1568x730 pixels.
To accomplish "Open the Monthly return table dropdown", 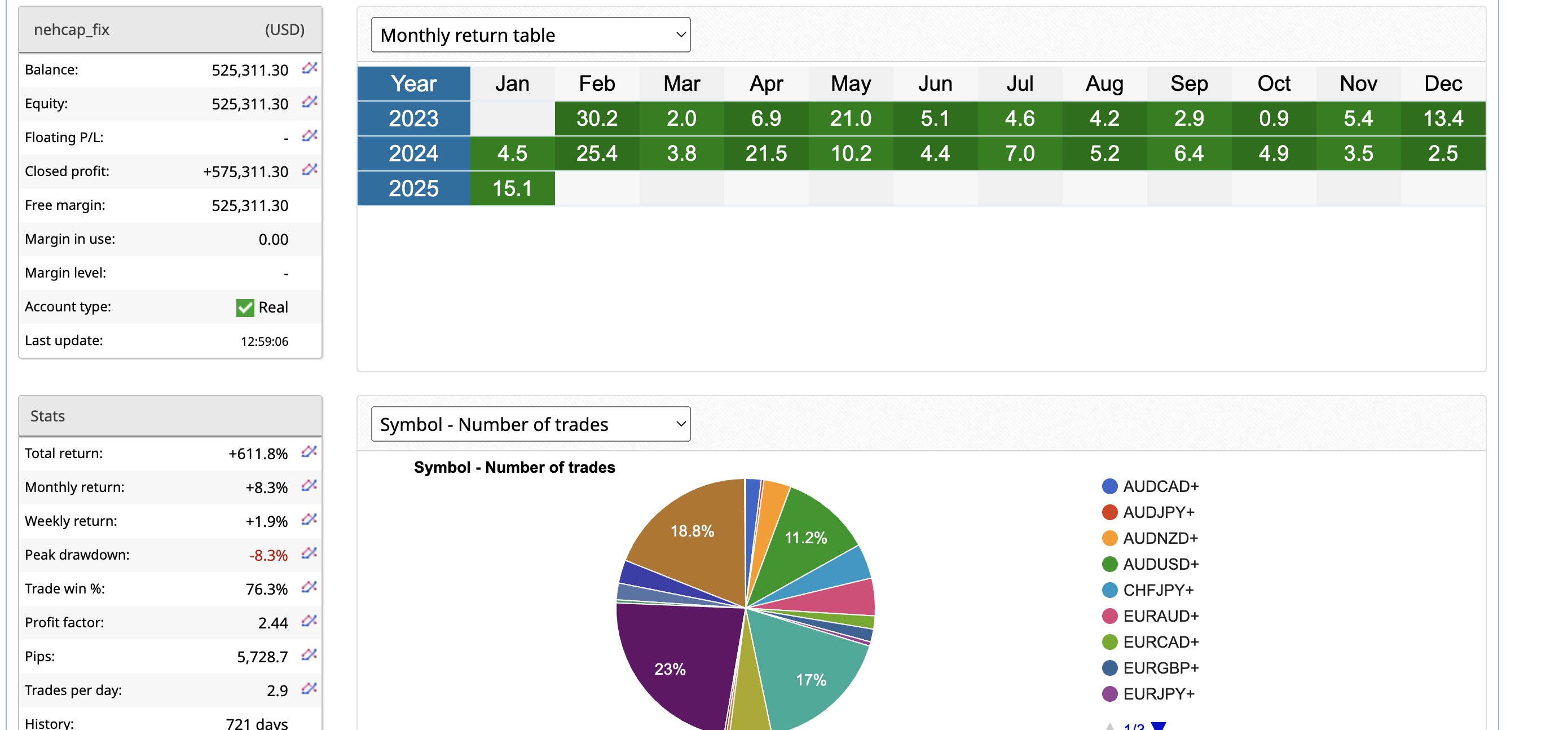I will [x=530, y=36].
